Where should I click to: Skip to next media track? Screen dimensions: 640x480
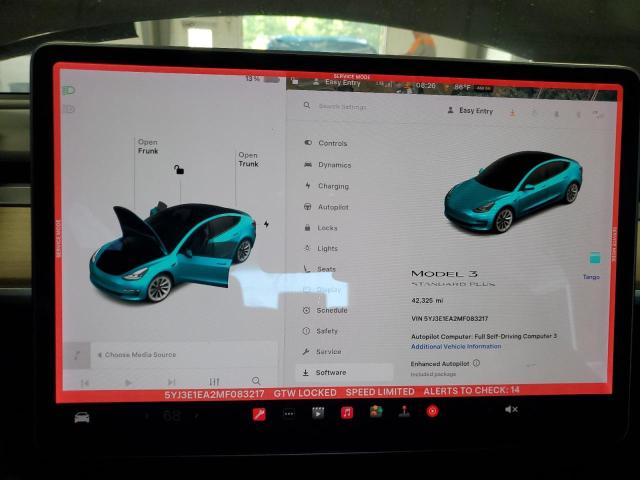tap(171, 382)
